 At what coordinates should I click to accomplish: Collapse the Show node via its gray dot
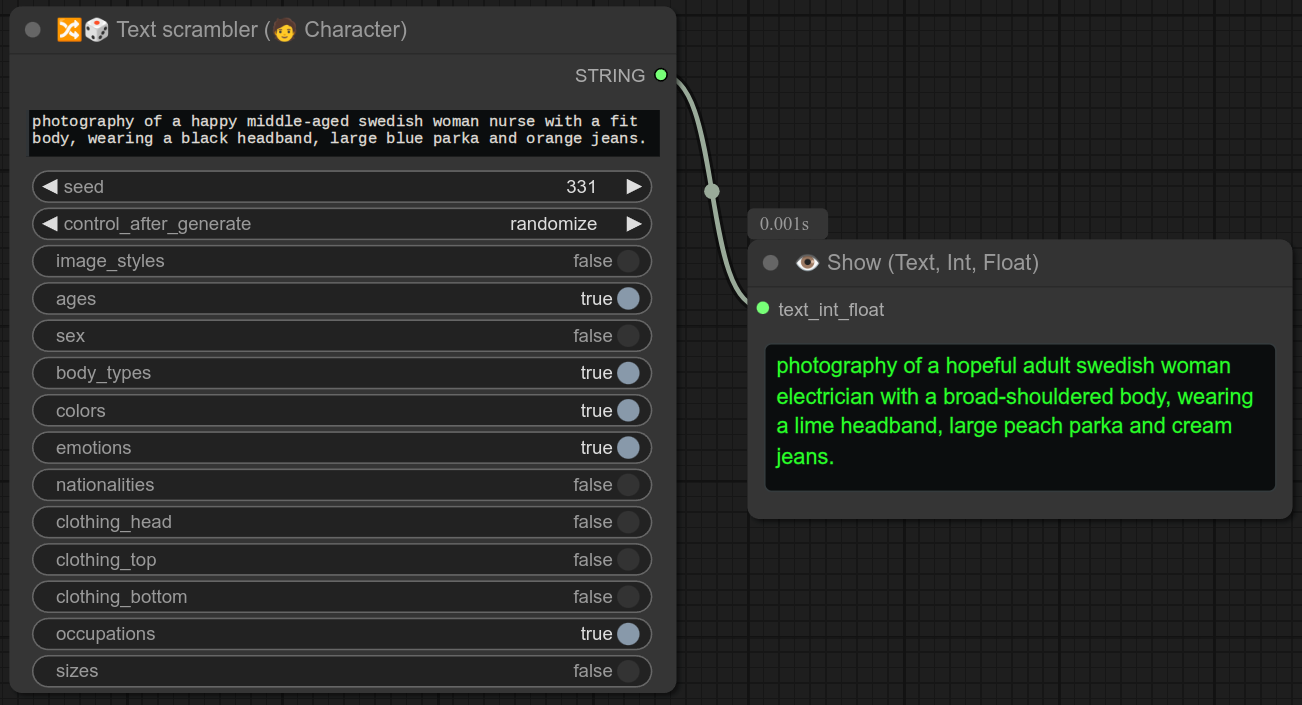click(770, 263)
